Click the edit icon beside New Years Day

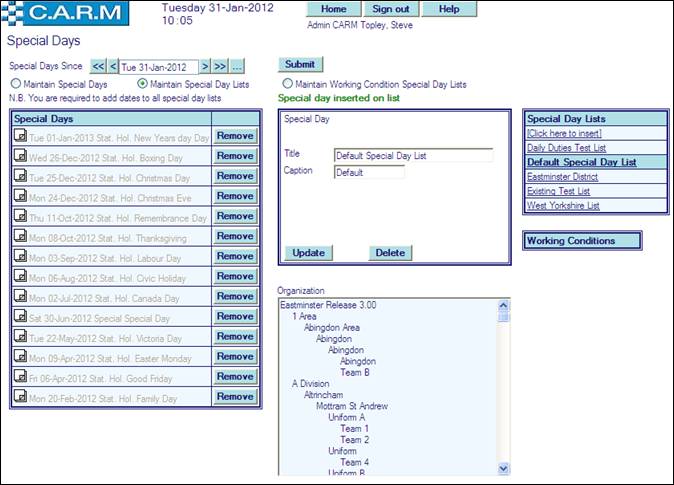(20, 137)
